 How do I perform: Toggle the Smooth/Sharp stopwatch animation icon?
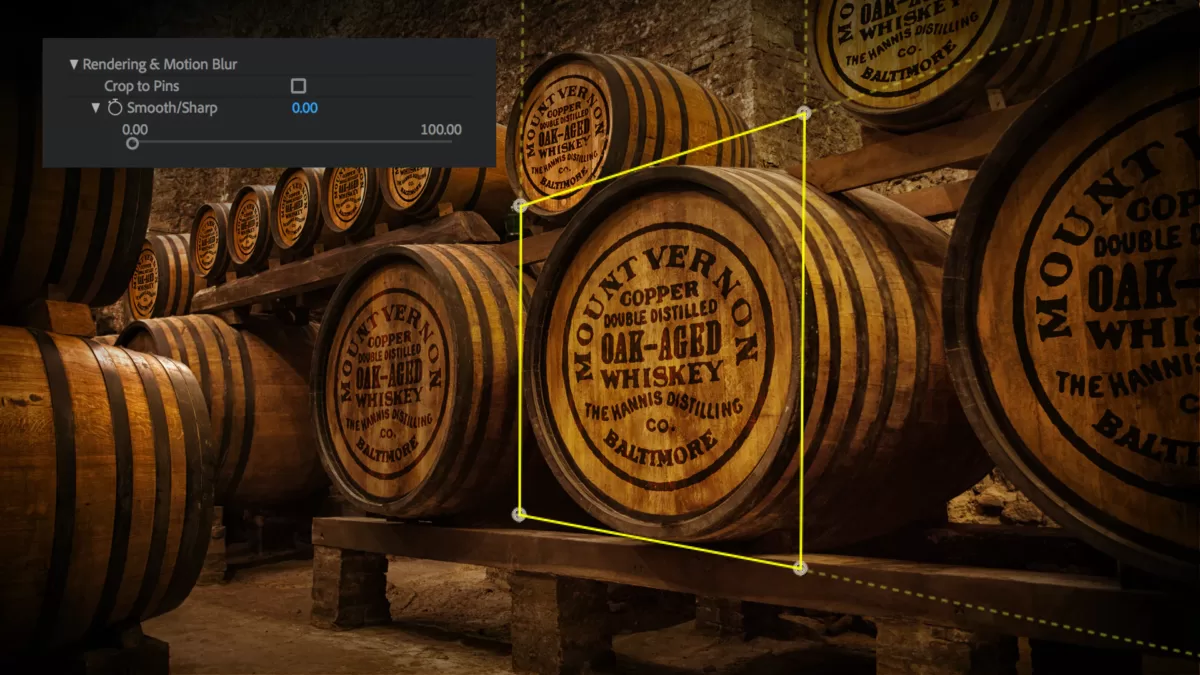click(115, 107)
